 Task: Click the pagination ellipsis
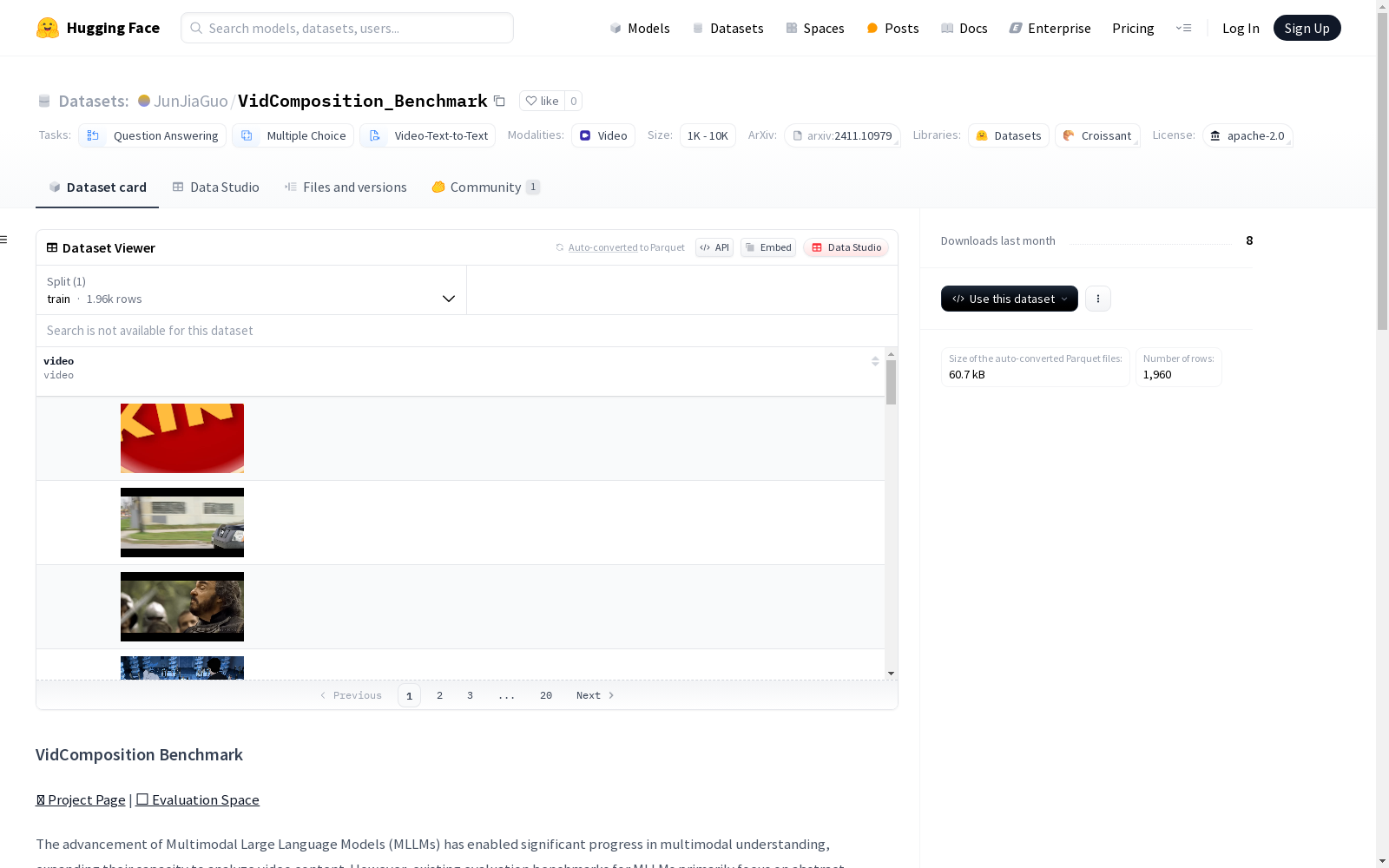point(507,695)
